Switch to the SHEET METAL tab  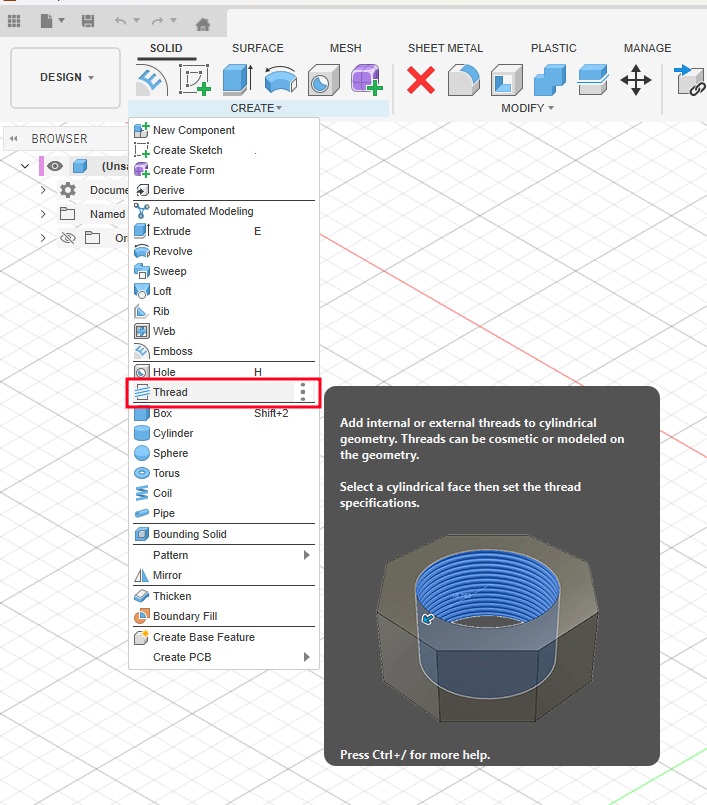(x=445, y=48)
